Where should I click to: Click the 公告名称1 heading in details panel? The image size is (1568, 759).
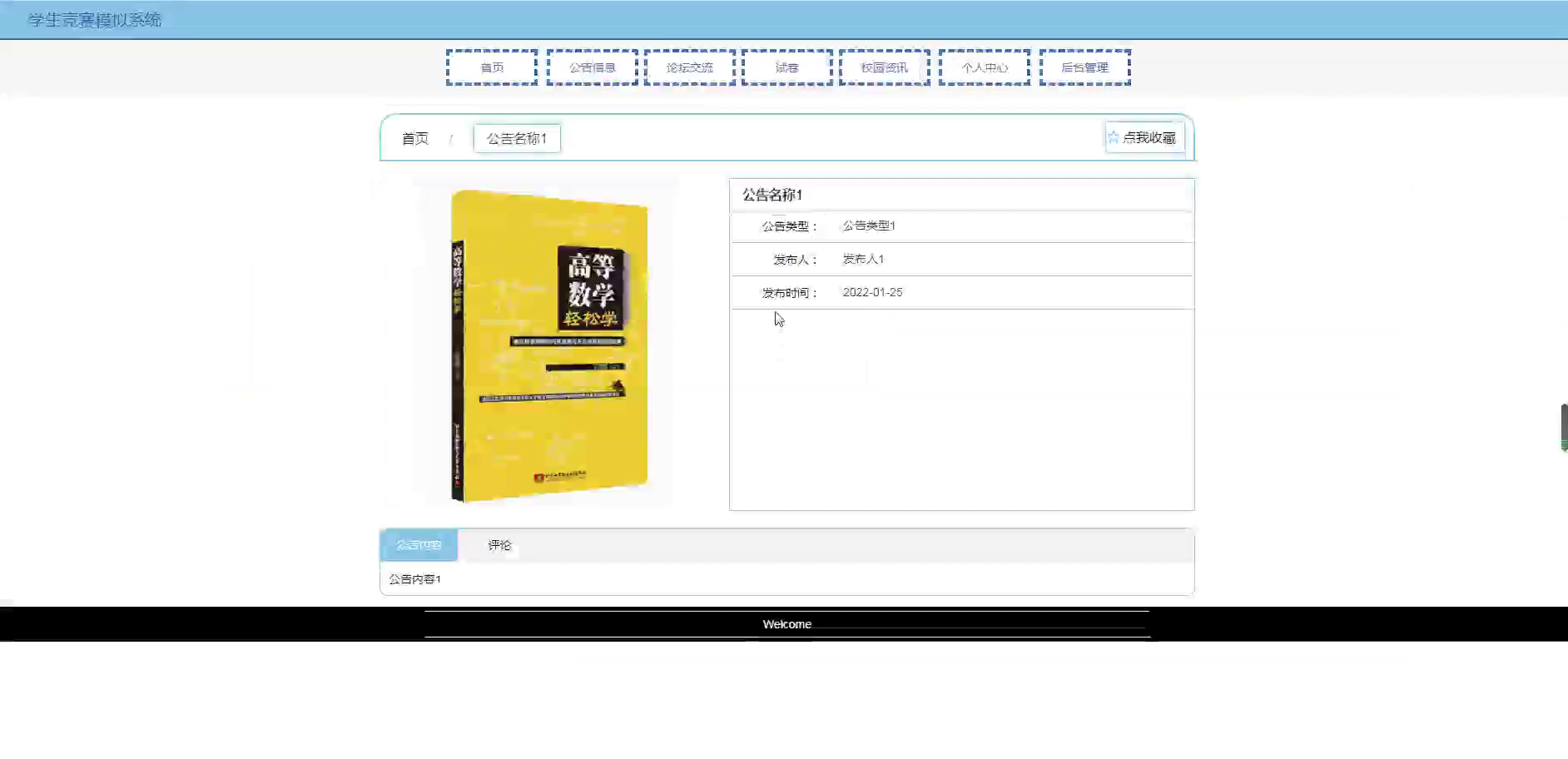pyautogui.click(x=772, y=195)
